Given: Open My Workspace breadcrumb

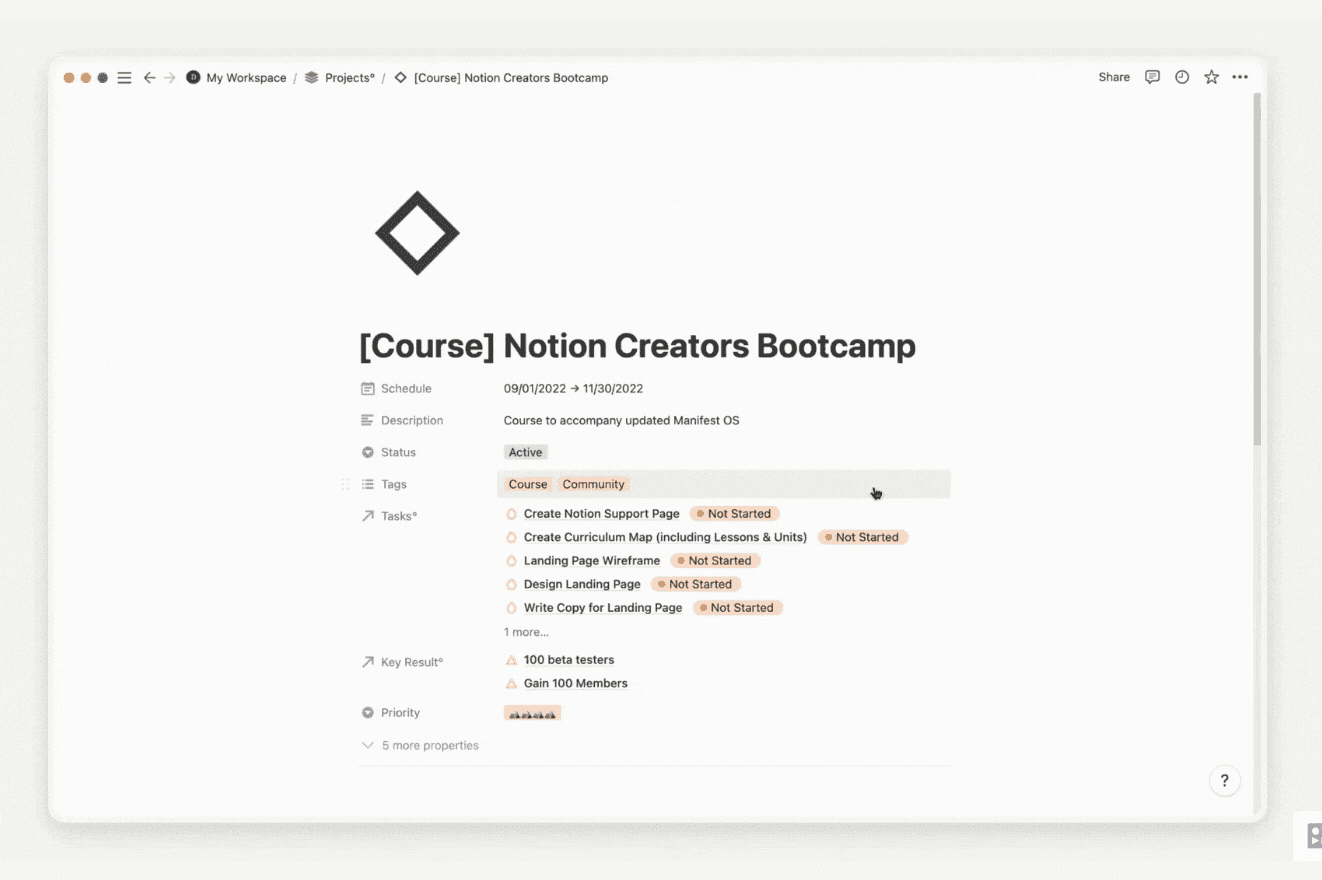Looking at the screenshot, I should tap(246, 77).
